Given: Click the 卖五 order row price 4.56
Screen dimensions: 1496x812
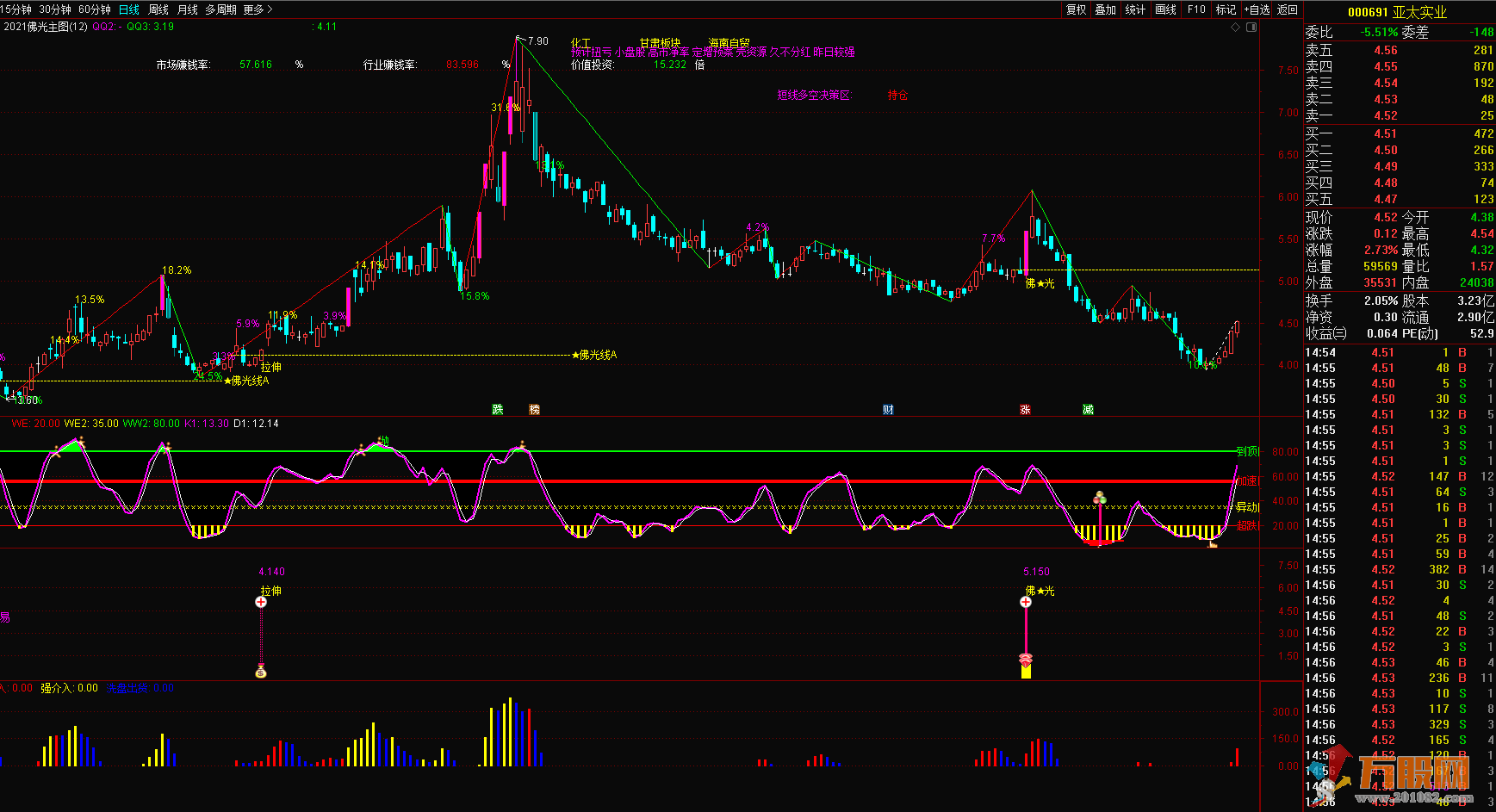Looking at the screenshot, I should 1386,50.
